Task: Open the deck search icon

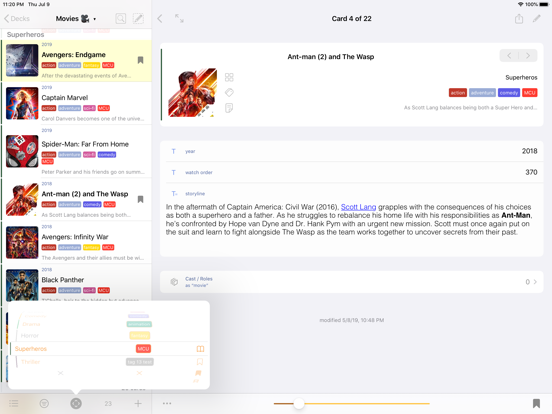Action: click(x=121, y=19)
